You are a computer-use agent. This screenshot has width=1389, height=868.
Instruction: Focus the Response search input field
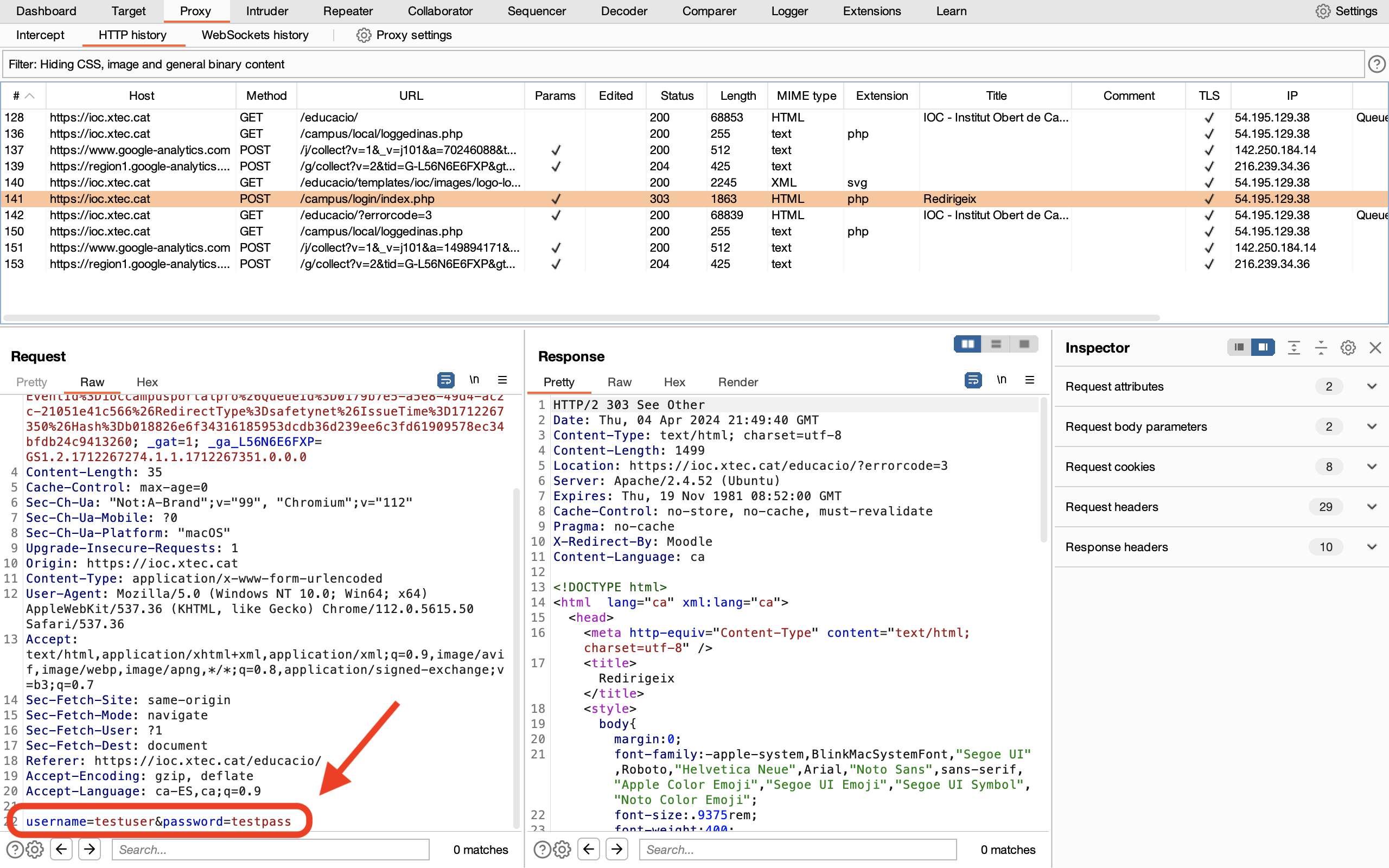point(798,849)
